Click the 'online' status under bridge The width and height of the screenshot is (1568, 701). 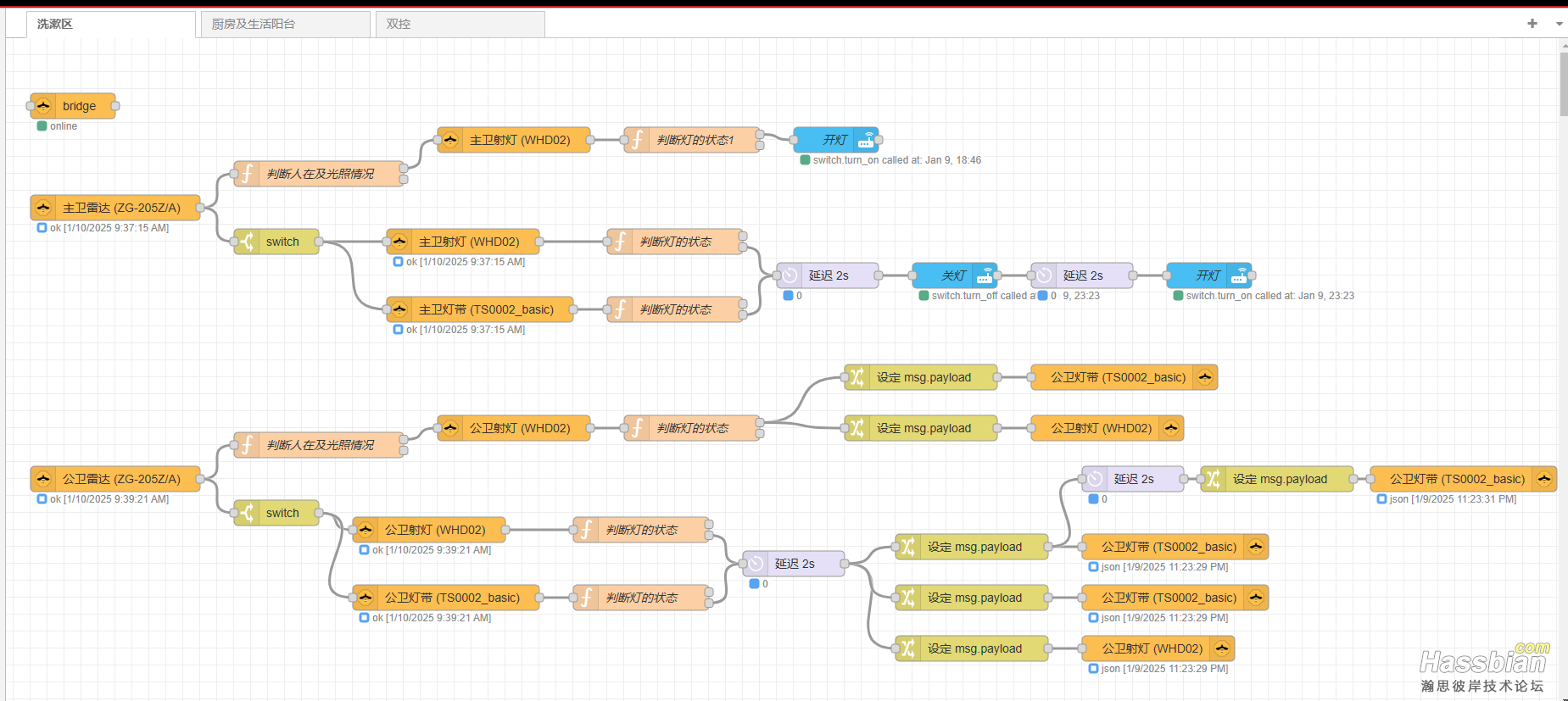point(63,126)
